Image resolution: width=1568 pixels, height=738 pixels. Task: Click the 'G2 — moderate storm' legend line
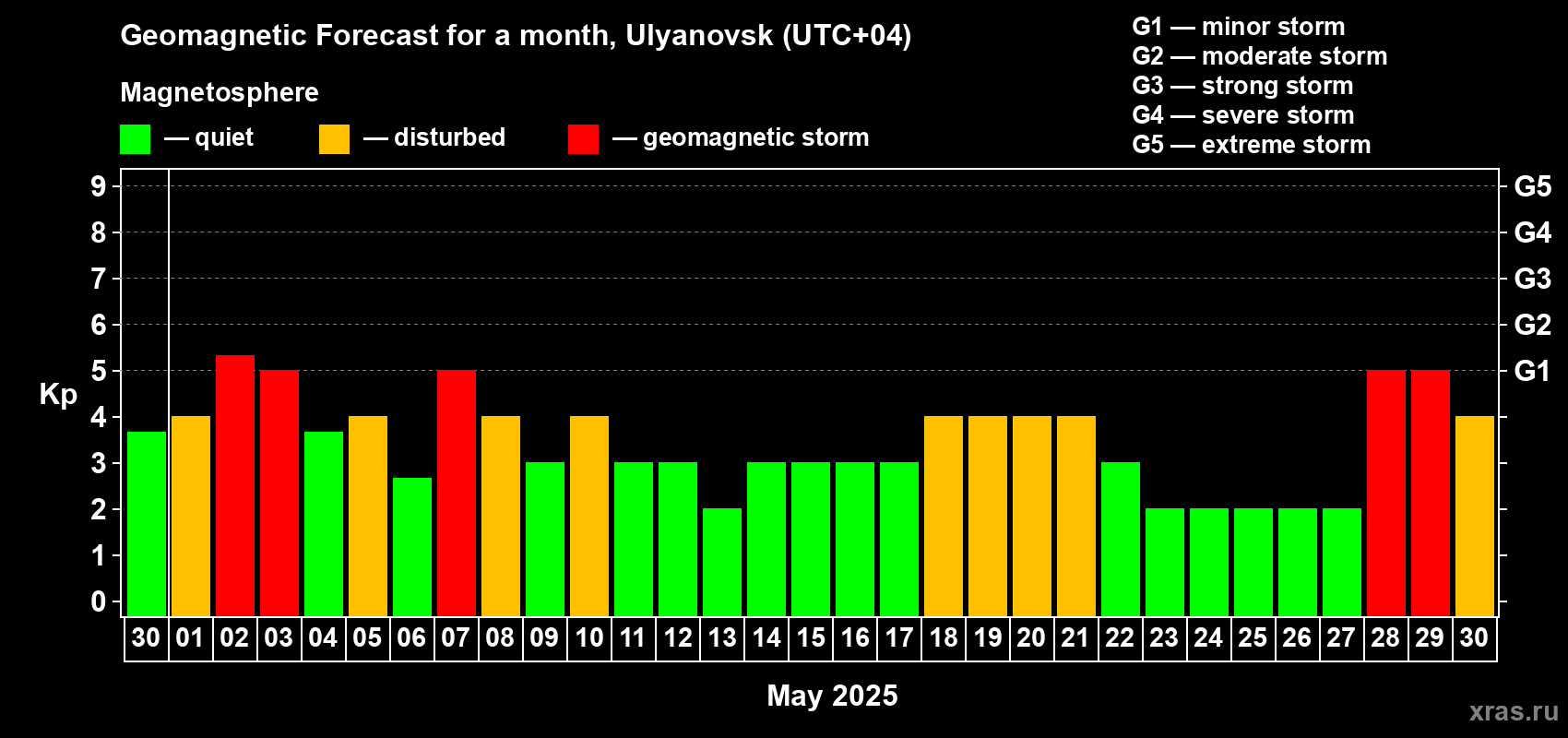pos(1259,56)
